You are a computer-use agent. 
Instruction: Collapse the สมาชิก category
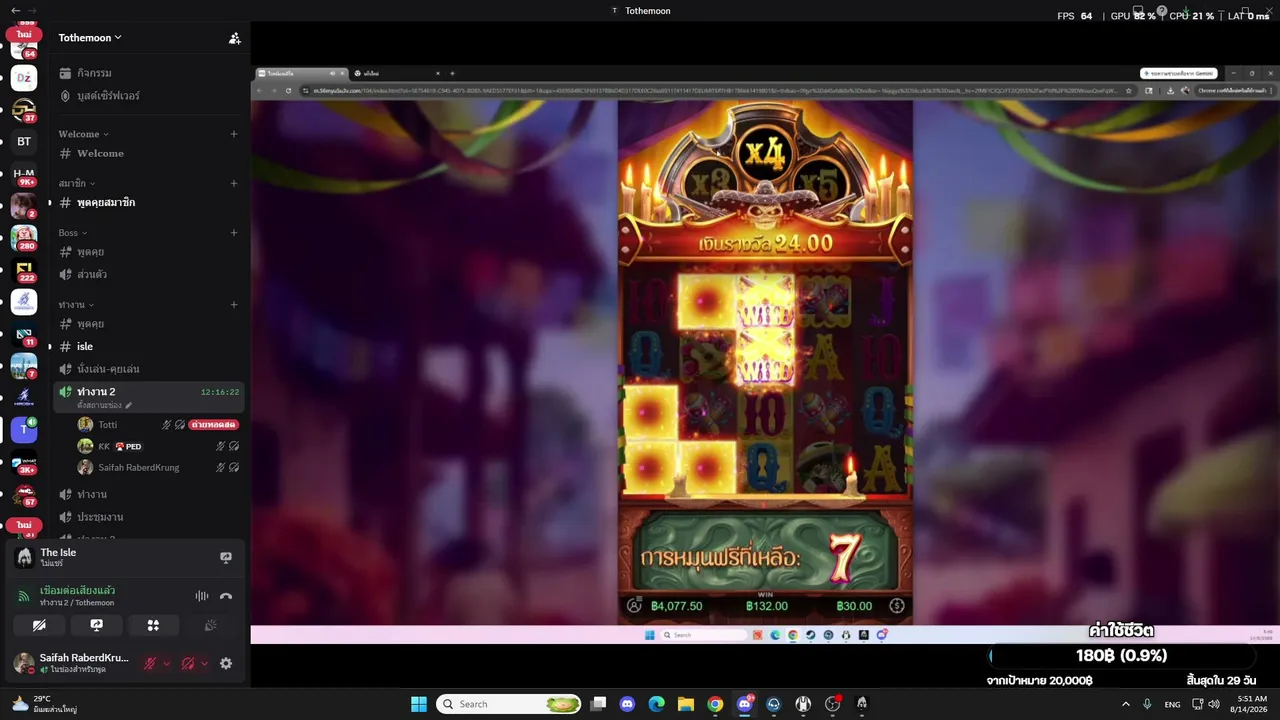pyautogui.click(x=77, y=183)
